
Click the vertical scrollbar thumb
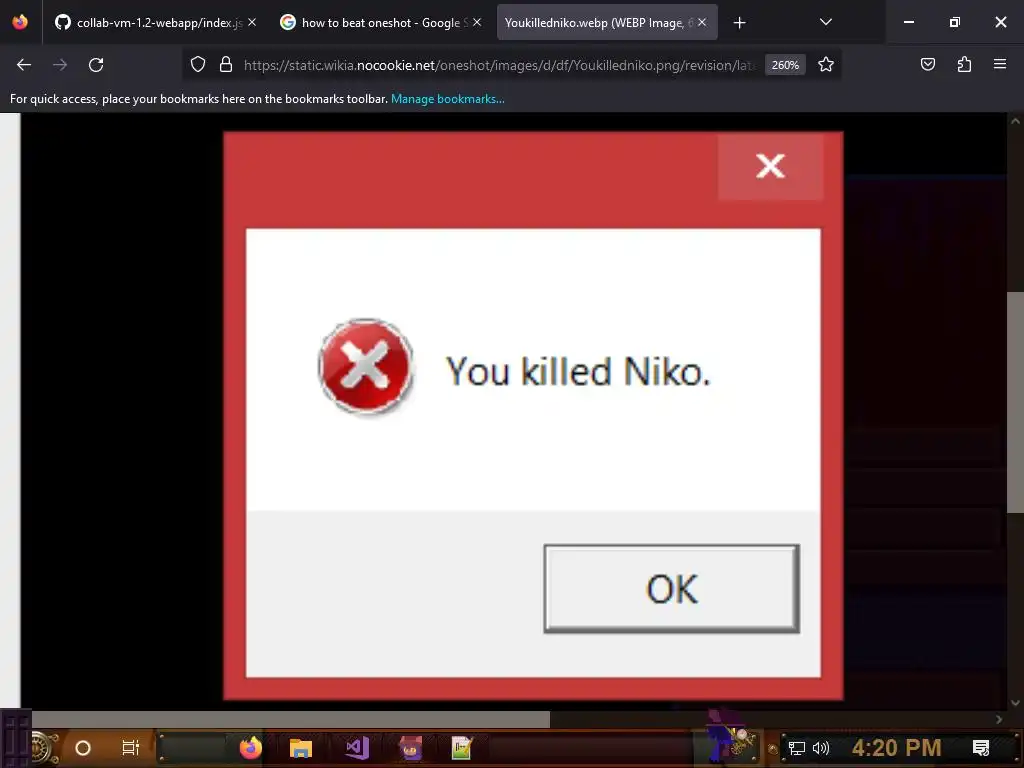pos(1016,402)
